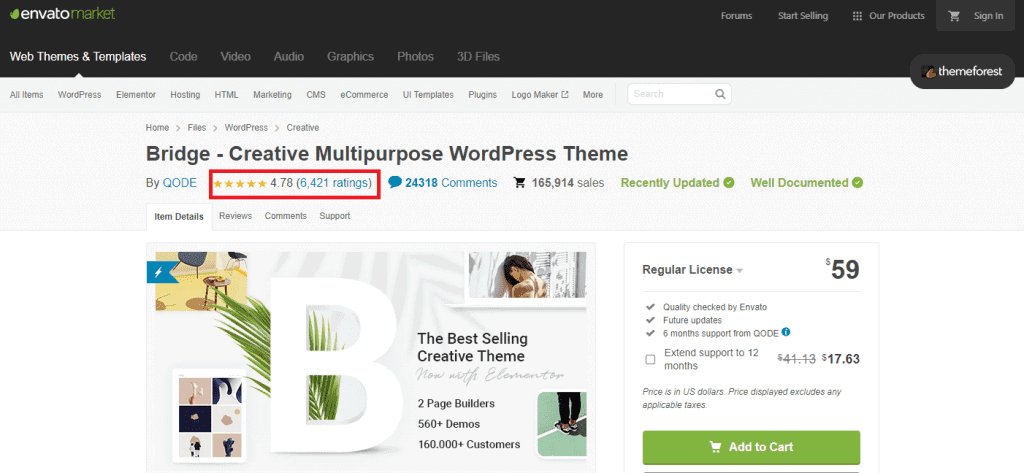The height and width of the screenshot is (473, 1024).
Task: Select the Video category in top menu
Action: pos(235,57)
